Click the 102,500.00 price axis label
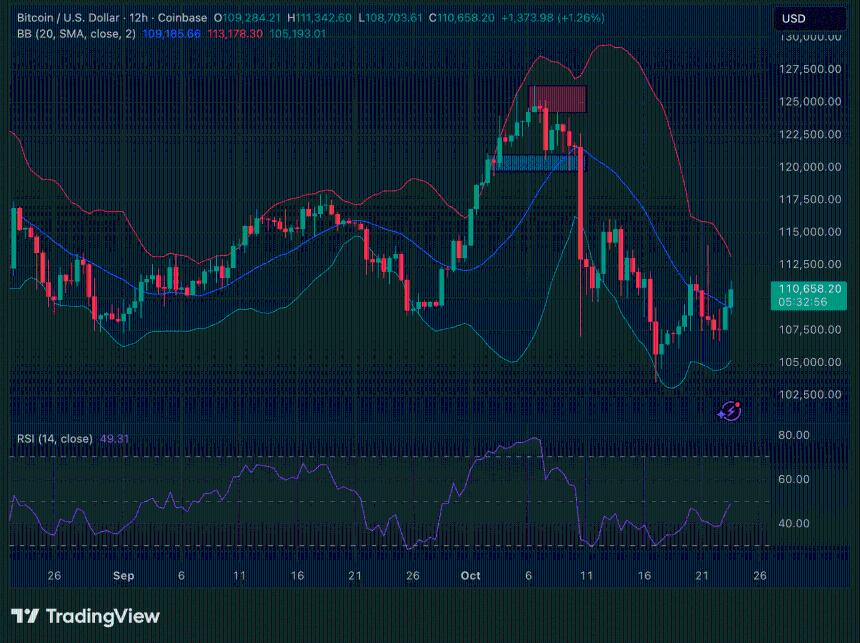Image resolution: width=860 pixels, height=643 pixels. [806, 394]
